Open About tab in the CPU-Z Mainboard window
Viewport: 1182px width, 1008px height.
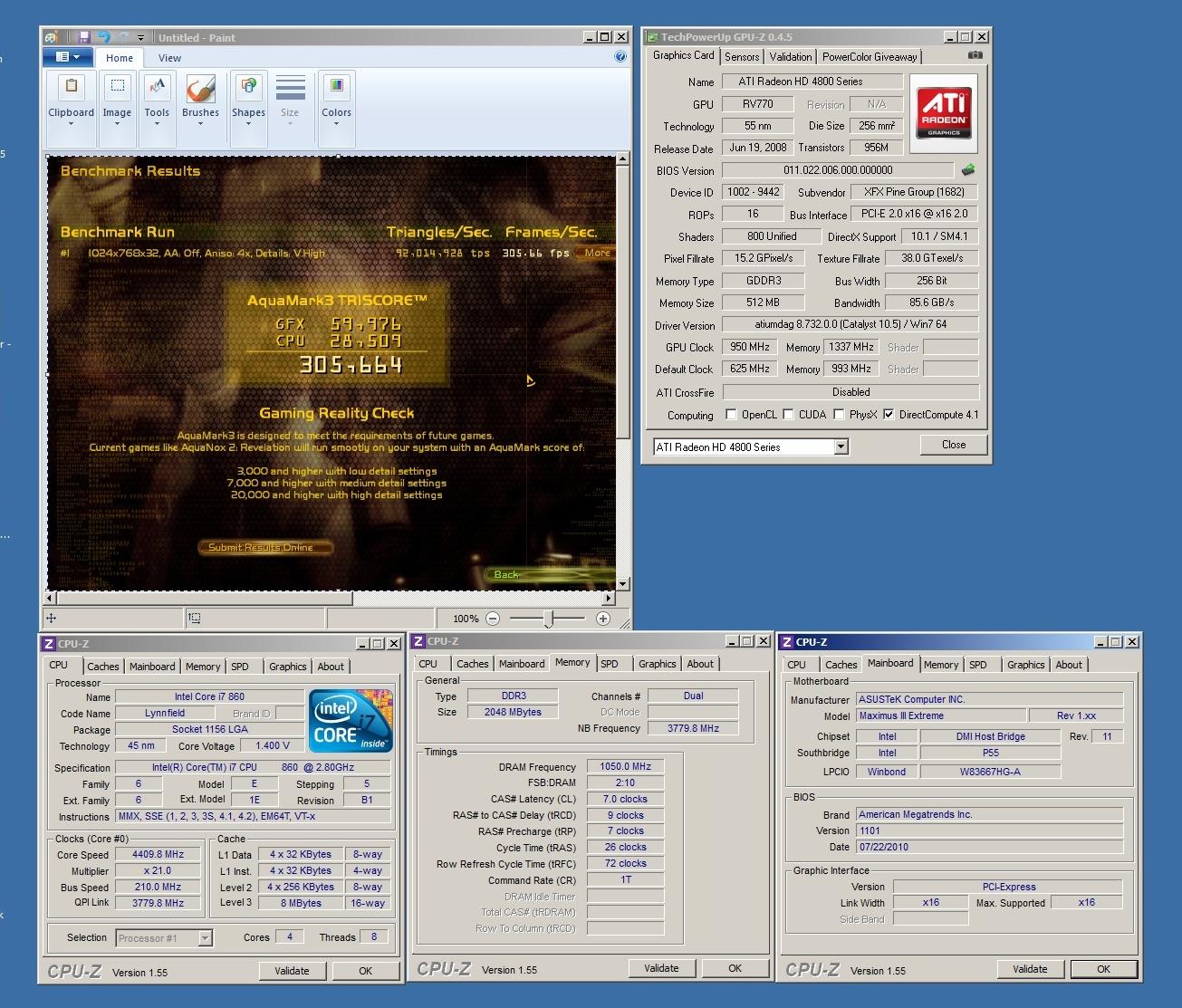pyautogui.click(x=1069, y=665)
